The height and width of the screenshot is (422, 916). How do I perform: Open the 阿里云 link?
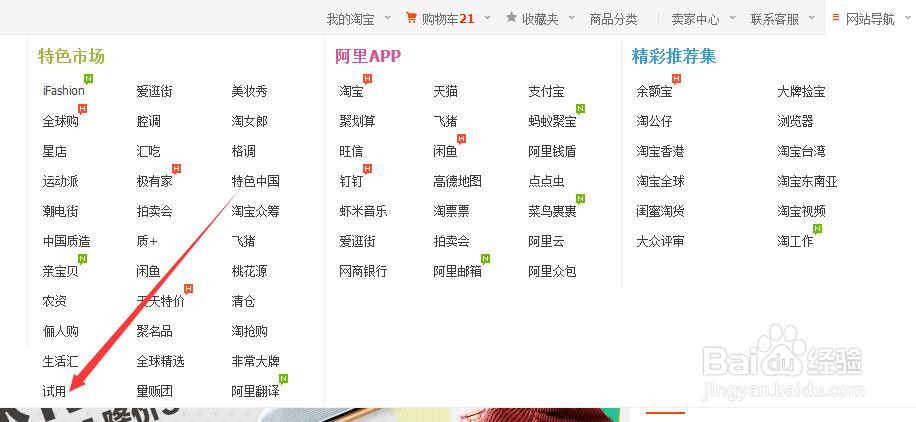coord(547,241)
